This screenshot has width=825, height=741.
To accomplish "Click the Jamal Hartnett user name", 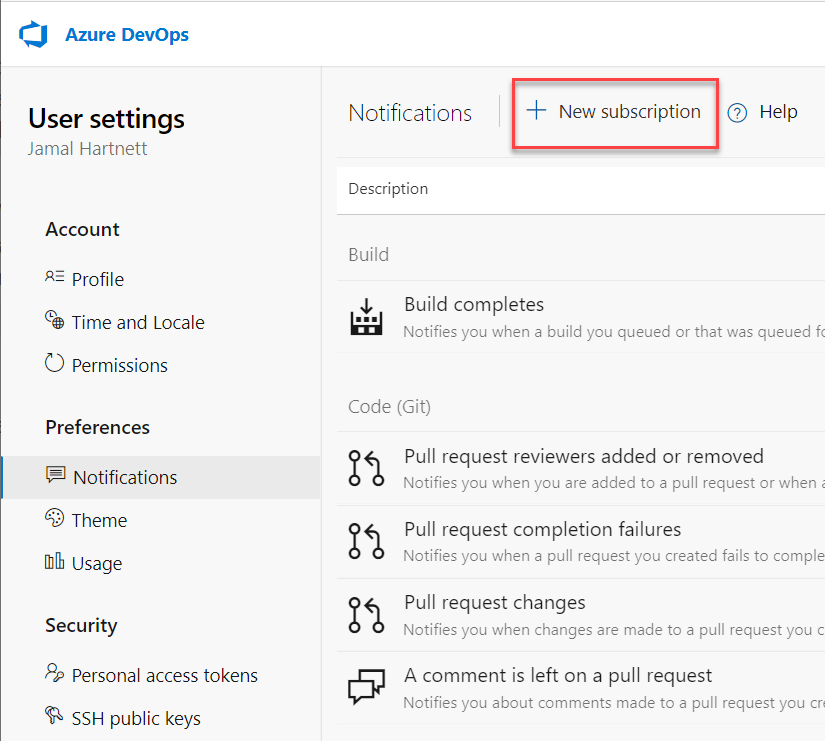I will tap(87, 149).
